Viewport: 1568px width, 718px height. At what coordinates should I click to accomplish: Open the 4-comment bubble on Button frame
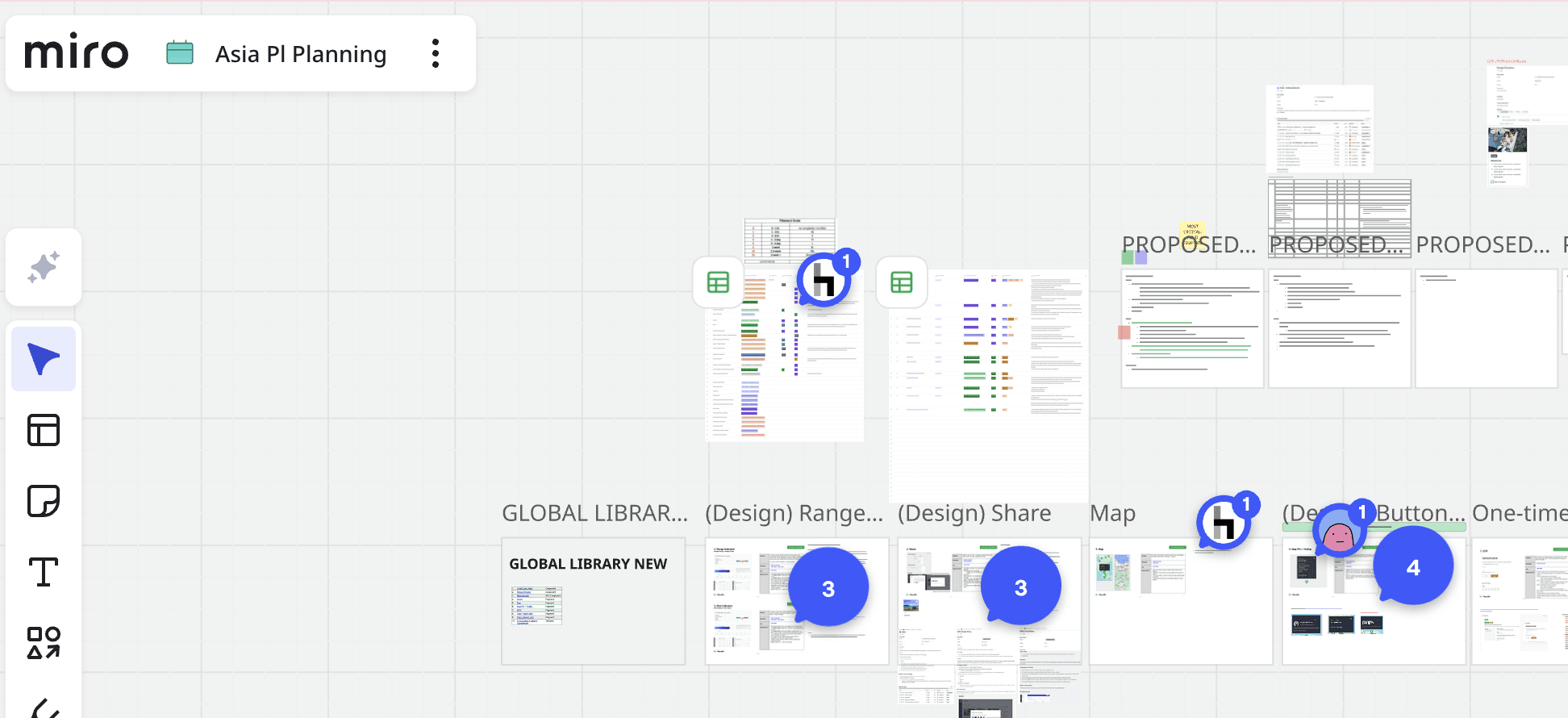tap(1413, 566)
